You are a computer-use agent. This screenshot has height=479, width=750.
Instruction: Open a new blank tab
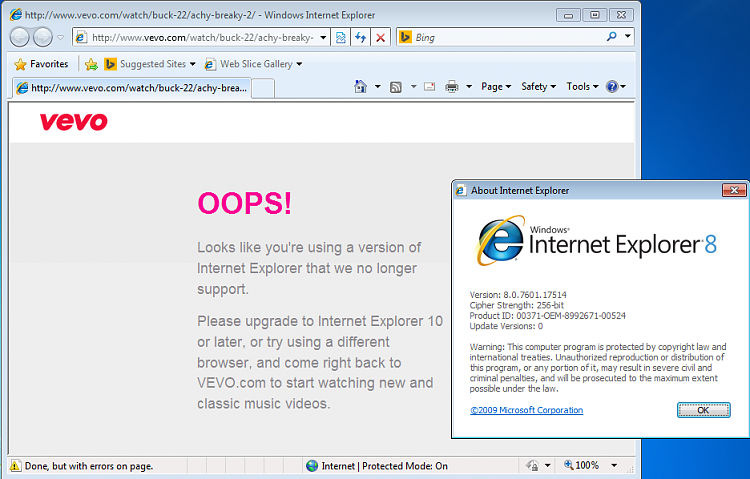(263, 89)
